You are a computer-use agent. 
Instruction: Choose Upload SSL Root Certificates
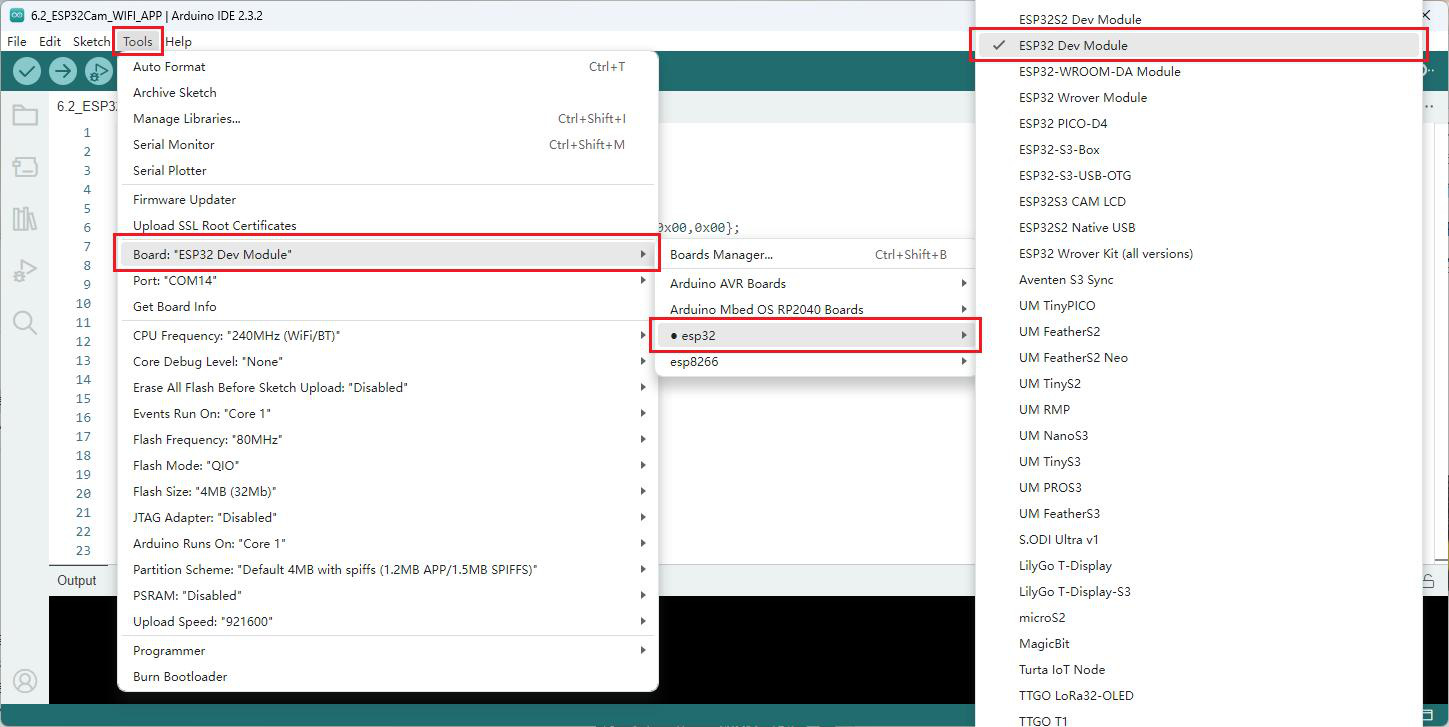pos(388,226)
